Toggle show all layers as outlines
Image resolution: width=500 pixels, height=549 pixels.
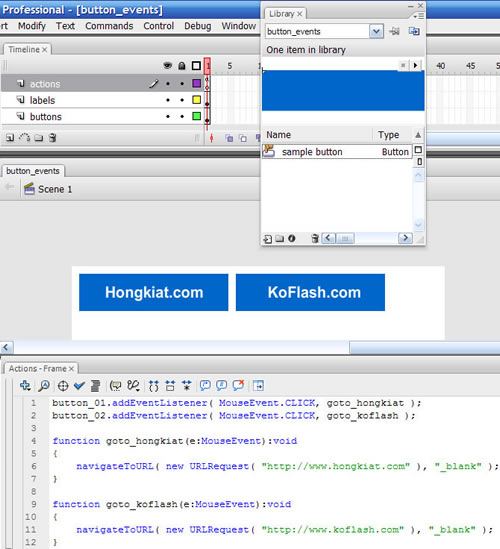pos(196,66)
